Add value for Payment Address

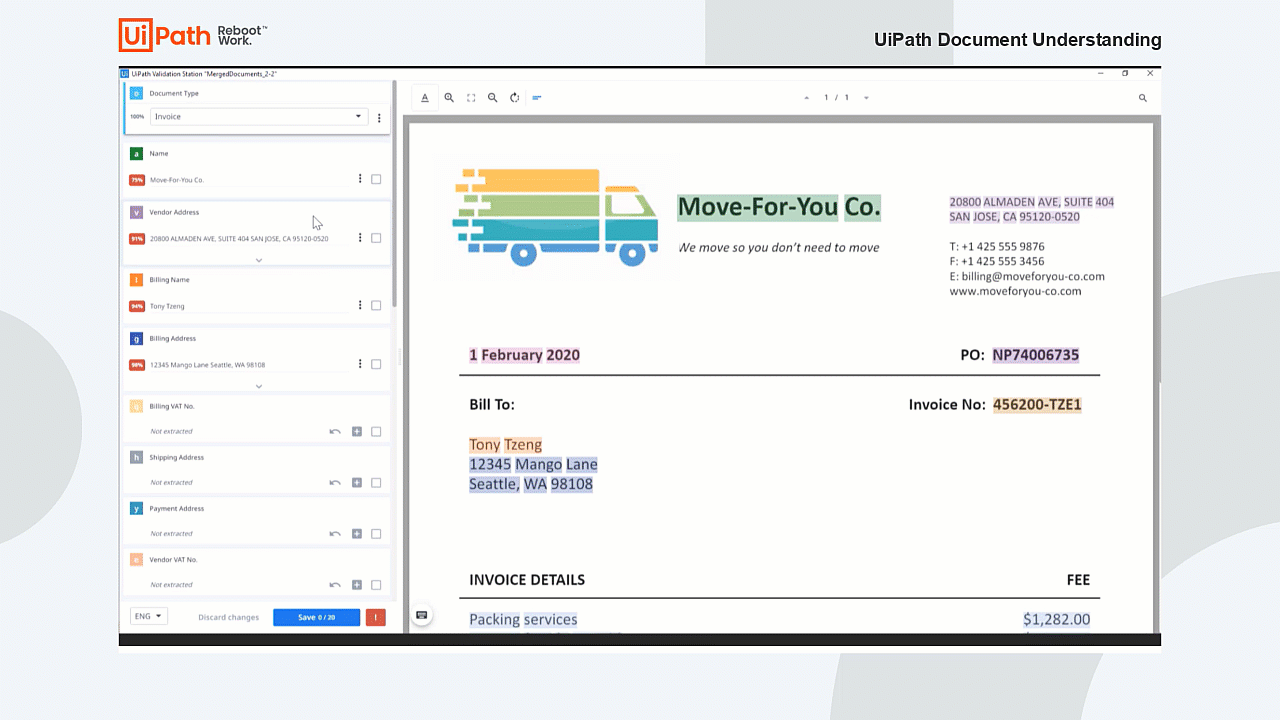[x=357, y=534]
